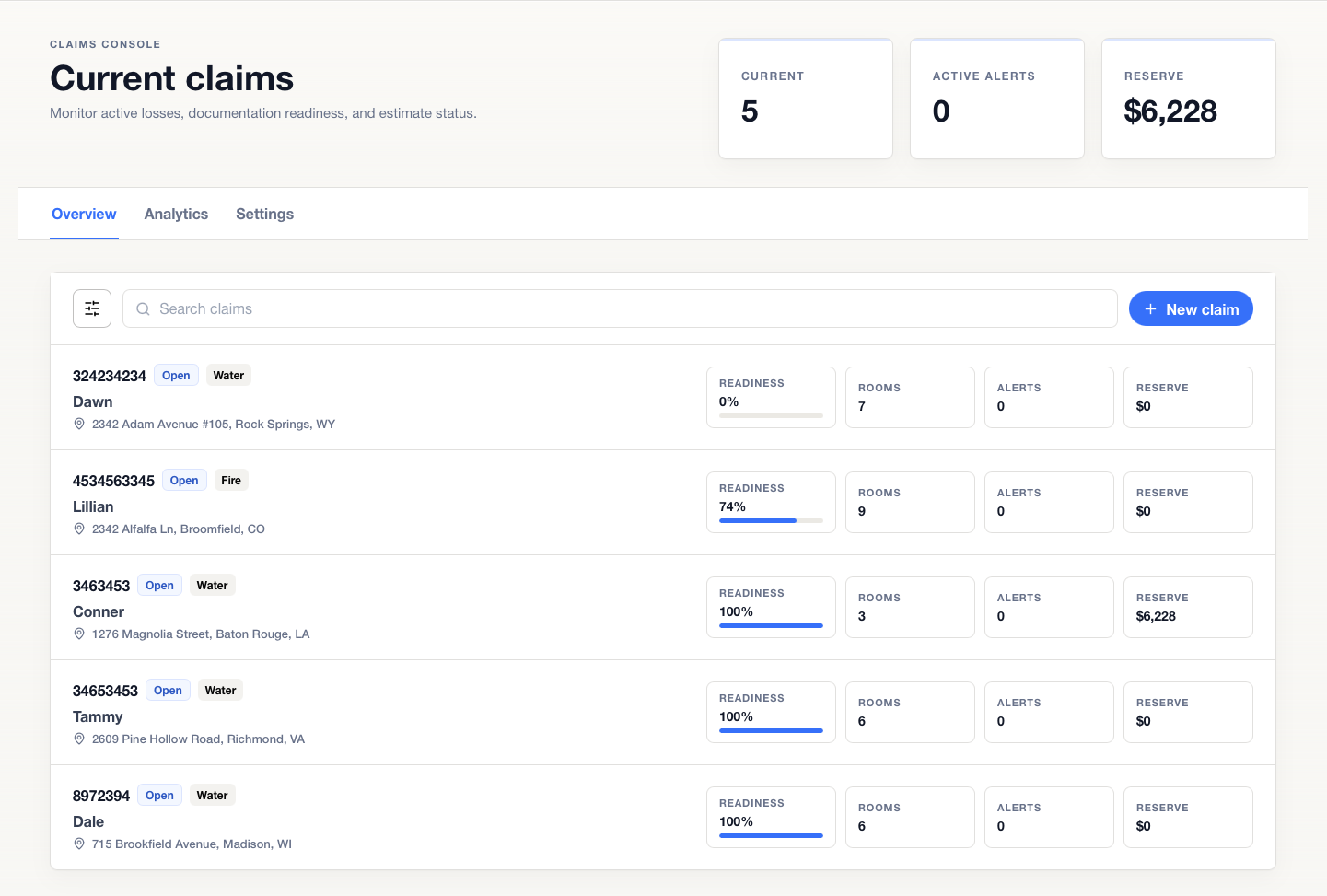Click location pin icon beside Baton Rouge address
Screen dimensions: 1327x896
click(x=79, y=634)
